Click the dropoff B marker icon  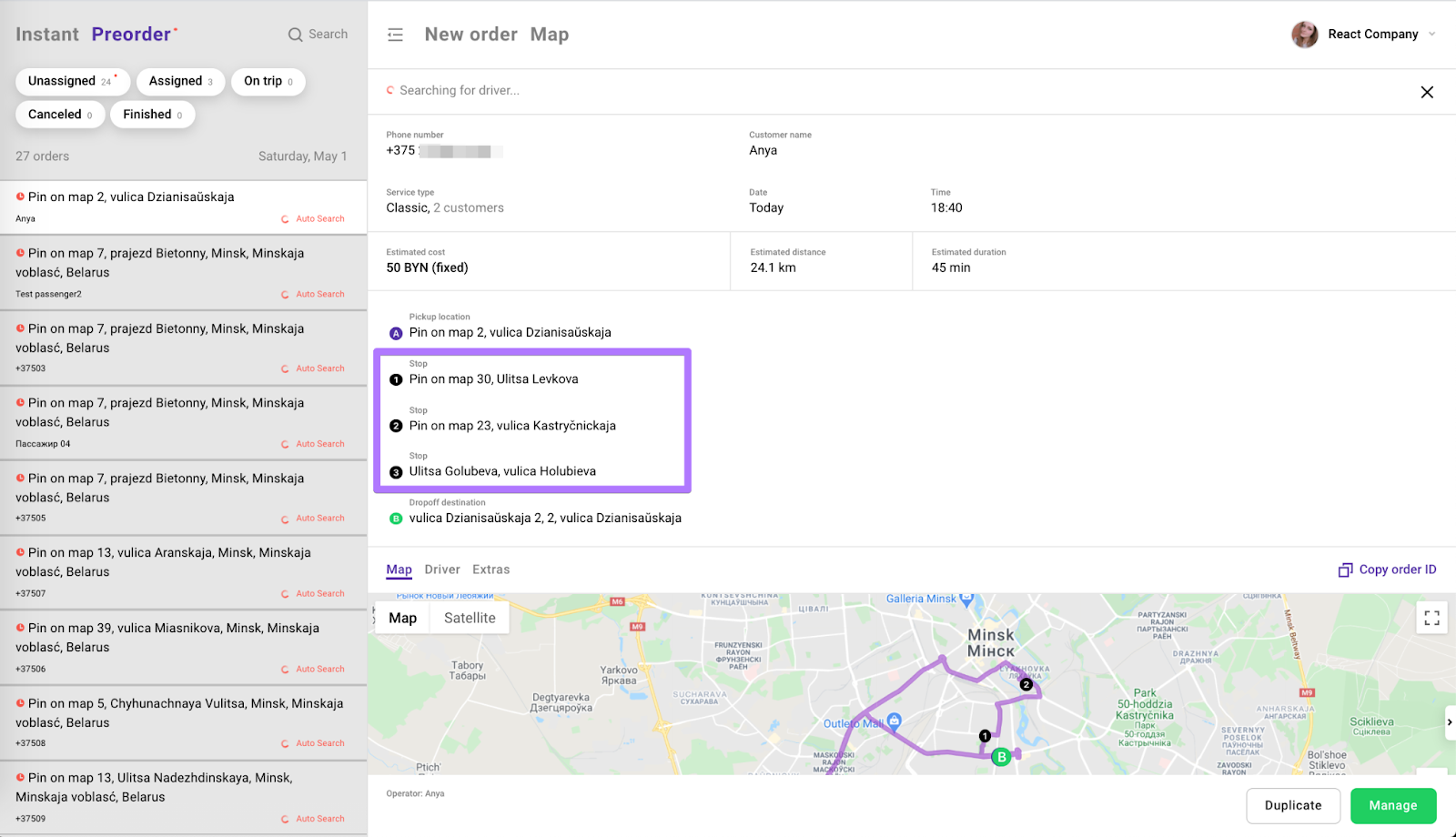(396, 519)
